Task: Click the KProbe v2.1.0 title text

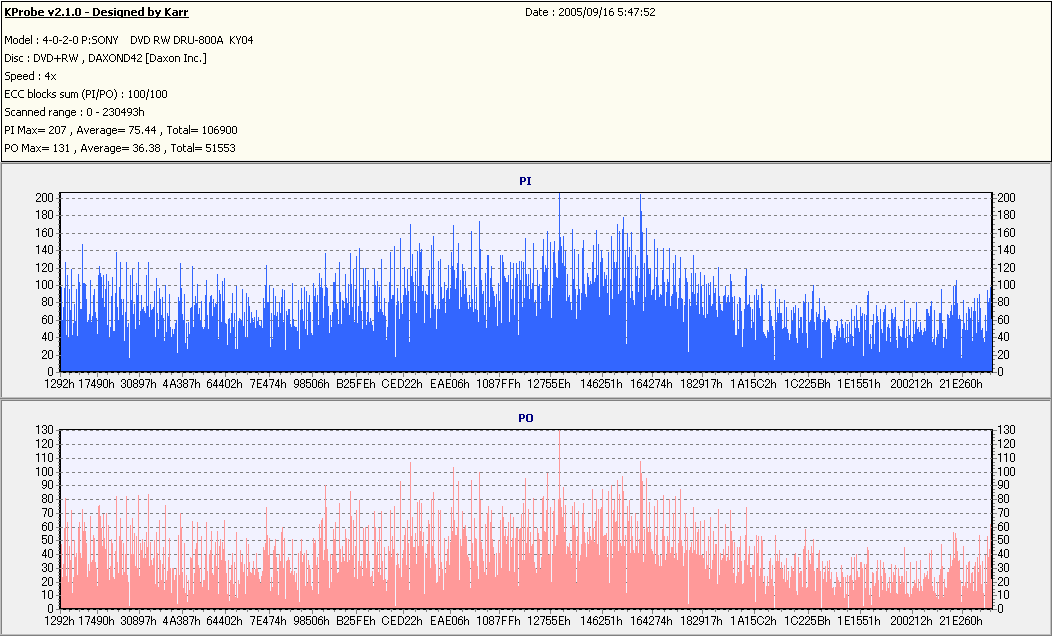Action: (96, 12)
